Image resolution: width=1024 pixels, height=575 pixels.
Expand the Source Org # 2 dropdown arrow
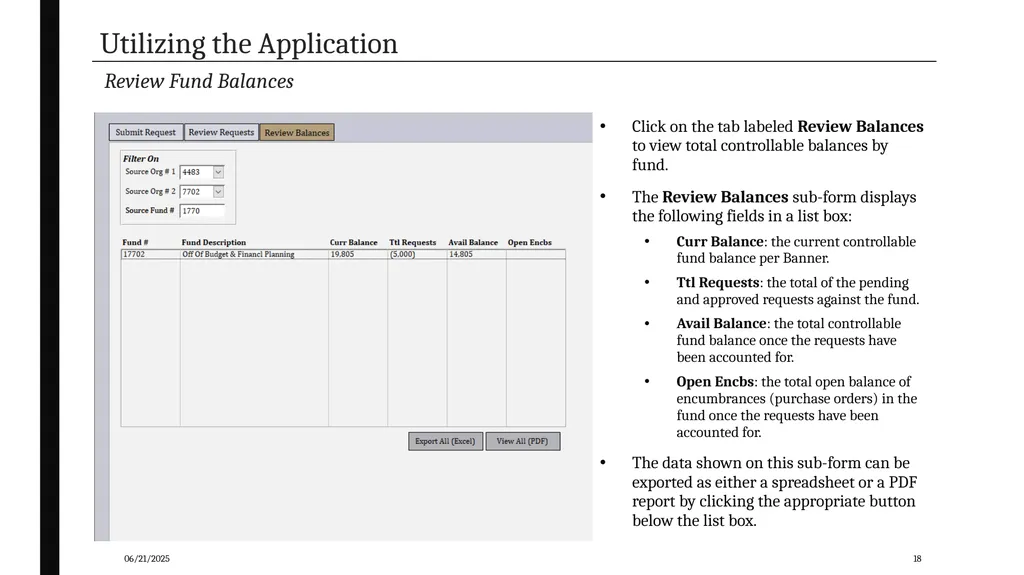(x=219, y=191)
